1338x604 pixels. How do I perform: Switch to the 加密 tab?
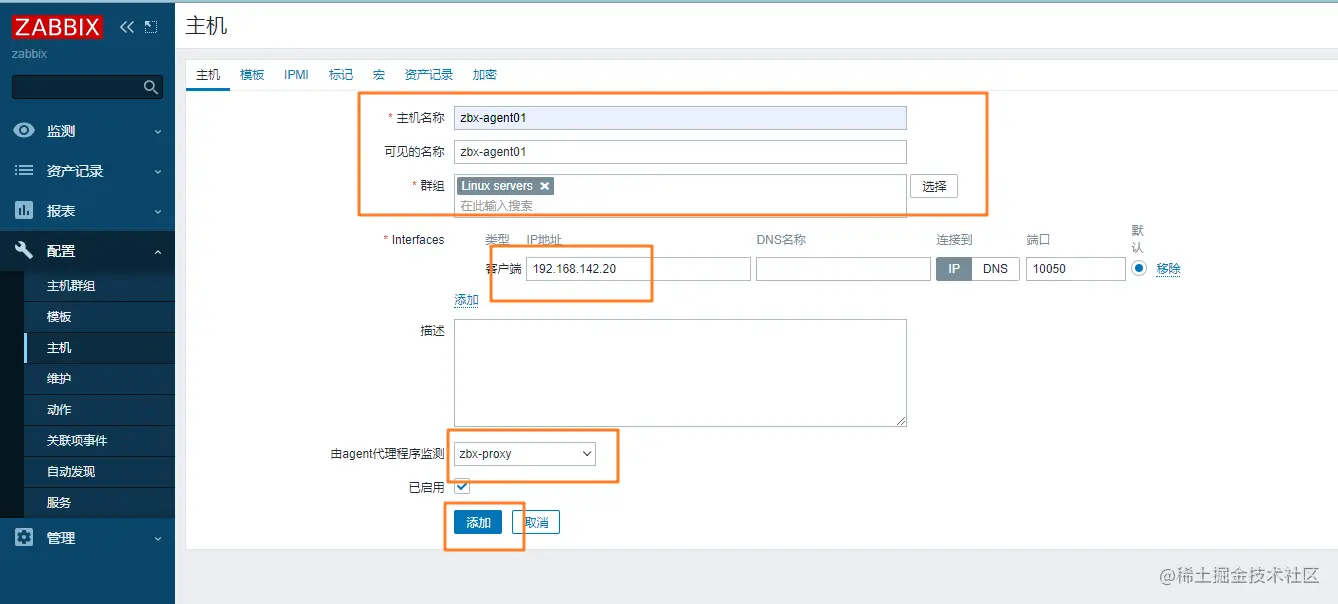click(485, 75)
